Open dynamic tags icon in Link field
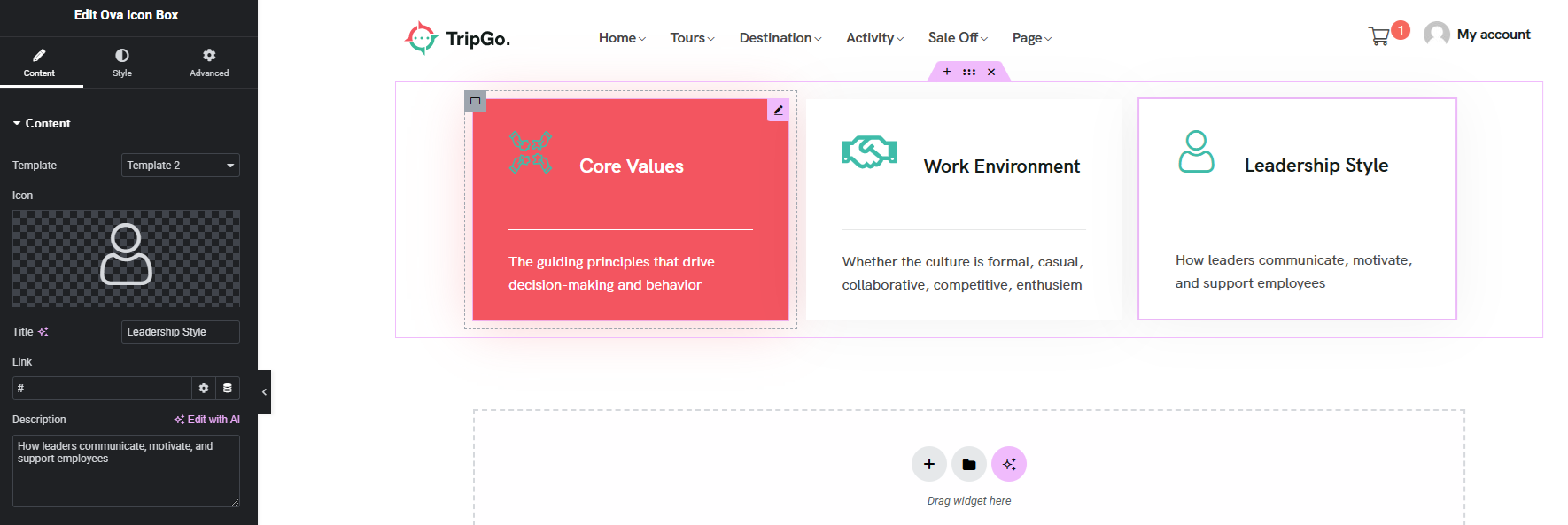 click(x=228, y=388)
